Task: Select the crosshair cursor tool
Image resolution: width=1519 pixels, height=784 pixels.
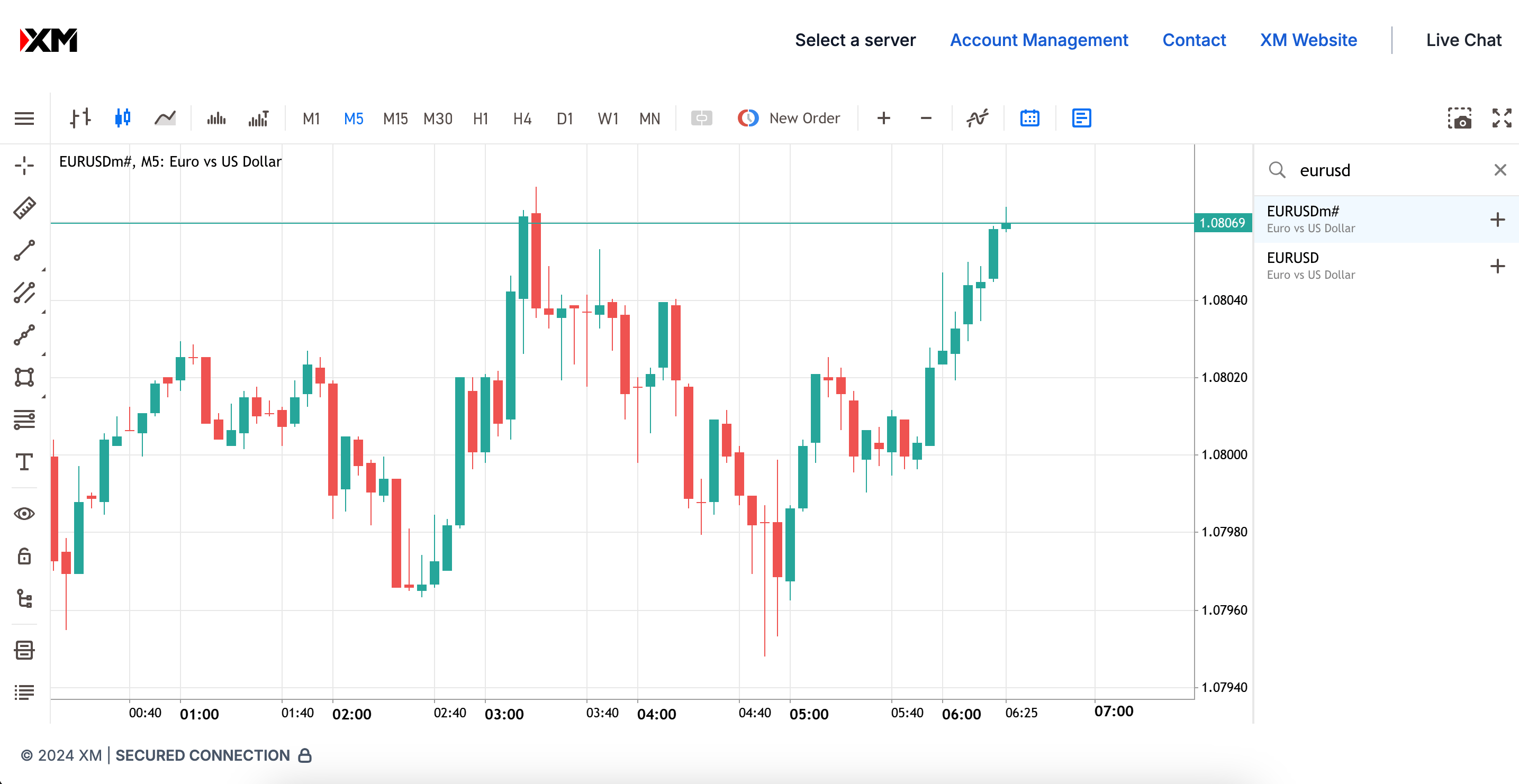Action: click(x=24, y=166)
